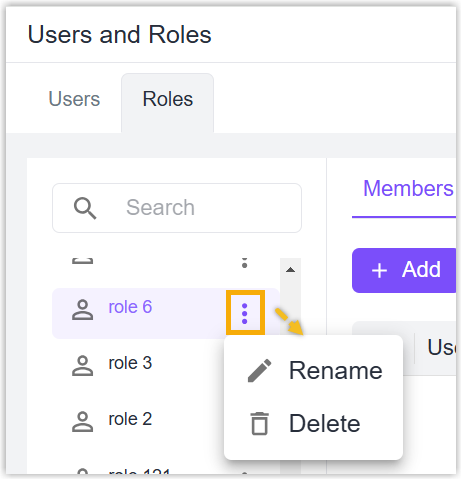This screenshot has width=462, height=480.
Task: Click the trash icon next to Delete
Action: (260, 424)
